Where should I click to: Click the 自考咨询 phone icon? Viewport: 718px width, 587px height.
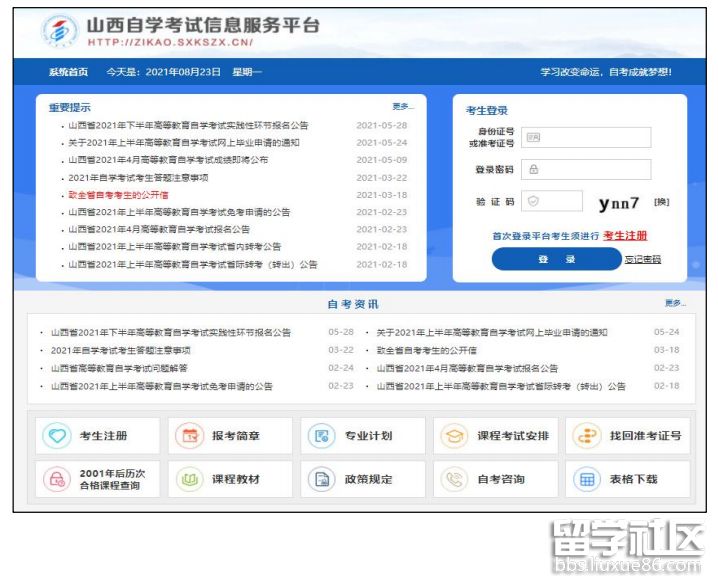point(454,479)
